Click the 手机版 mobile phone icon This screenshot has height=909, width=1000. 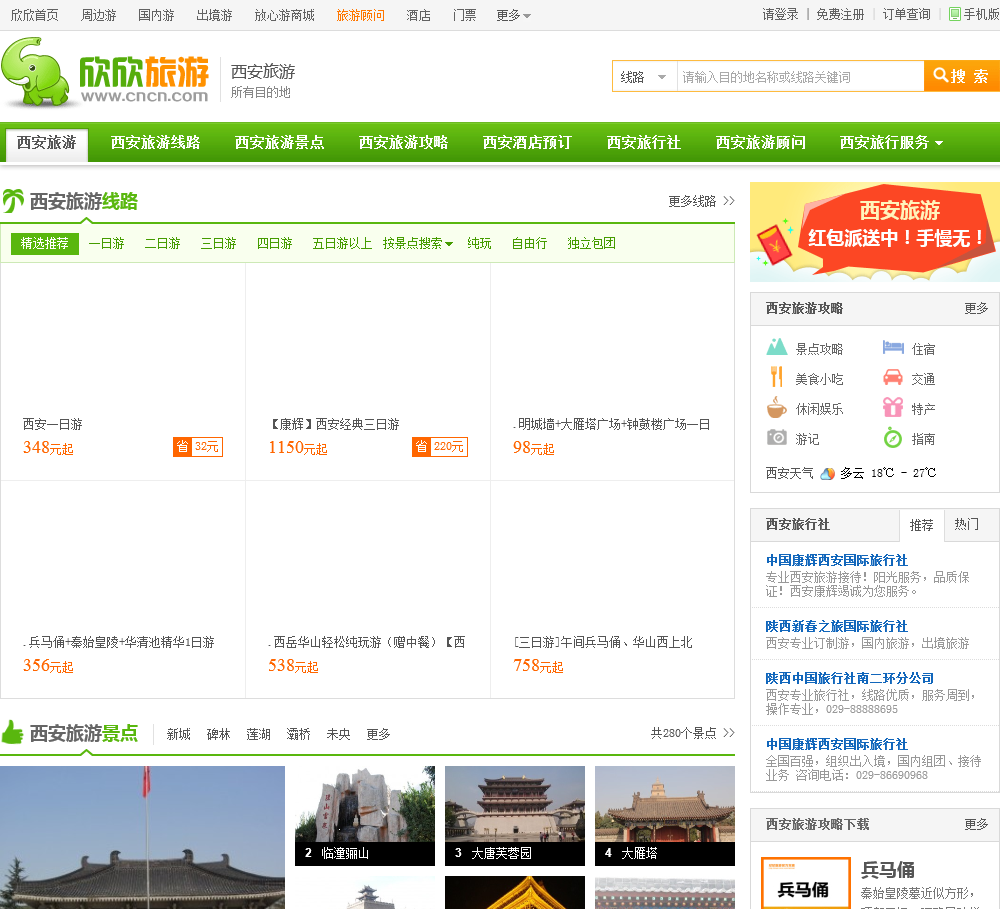955,14
